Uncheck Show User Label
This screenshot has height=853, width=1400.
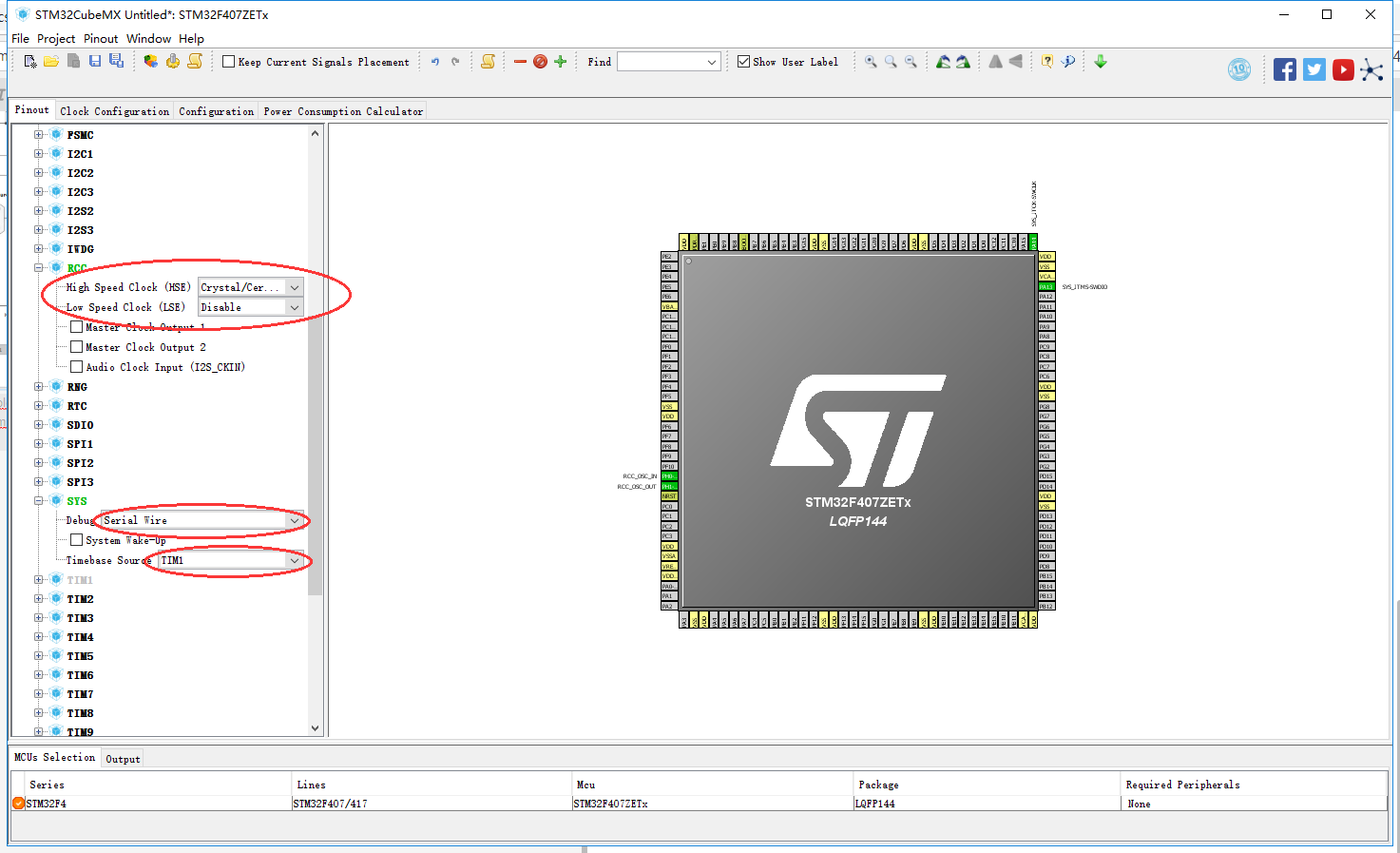point(743,61)
